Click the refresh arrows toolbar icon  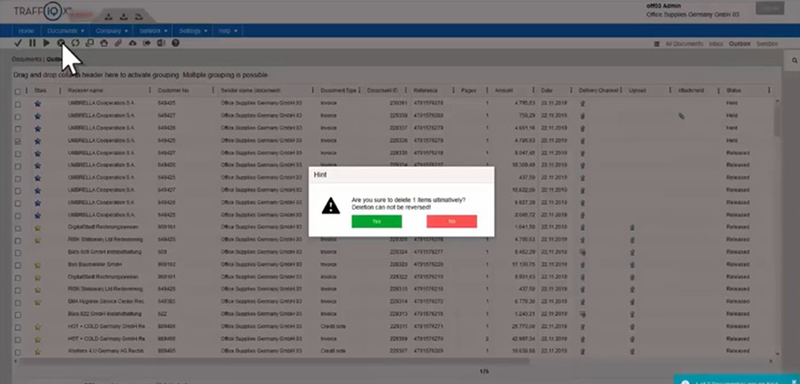tap(75, 43)
